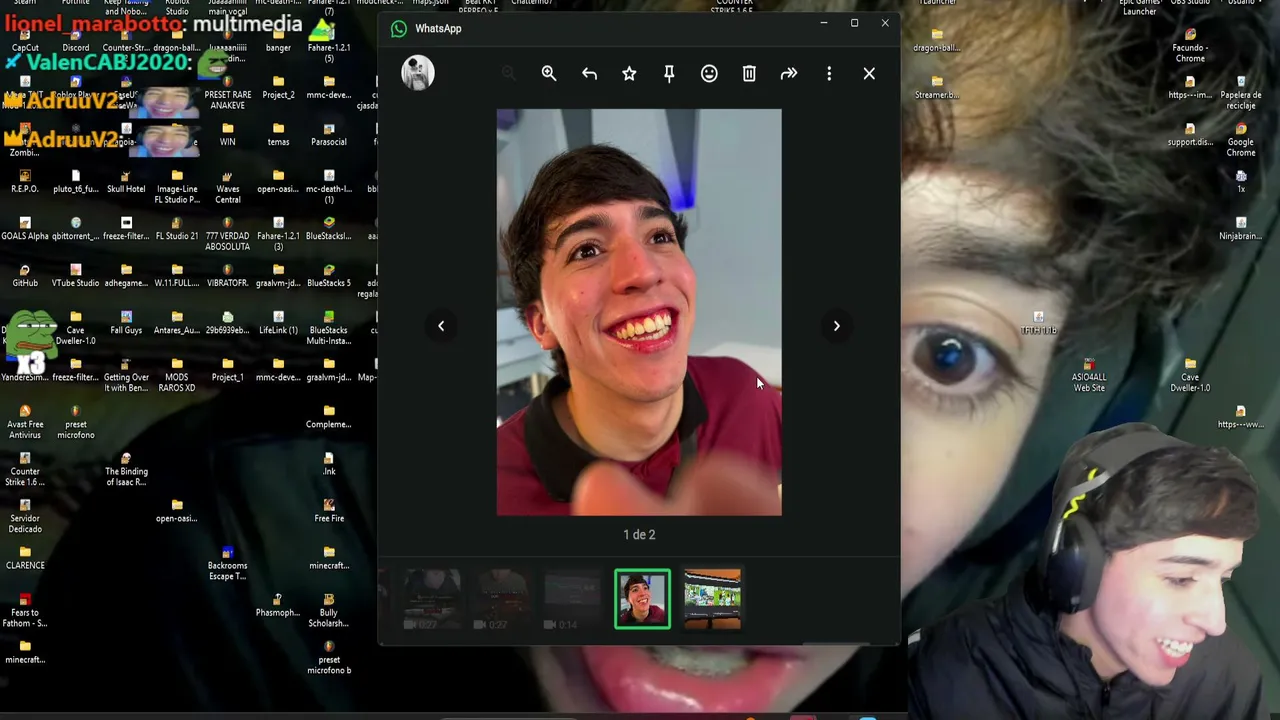Launch Bully Scholarship shortcut

(329, 609)
